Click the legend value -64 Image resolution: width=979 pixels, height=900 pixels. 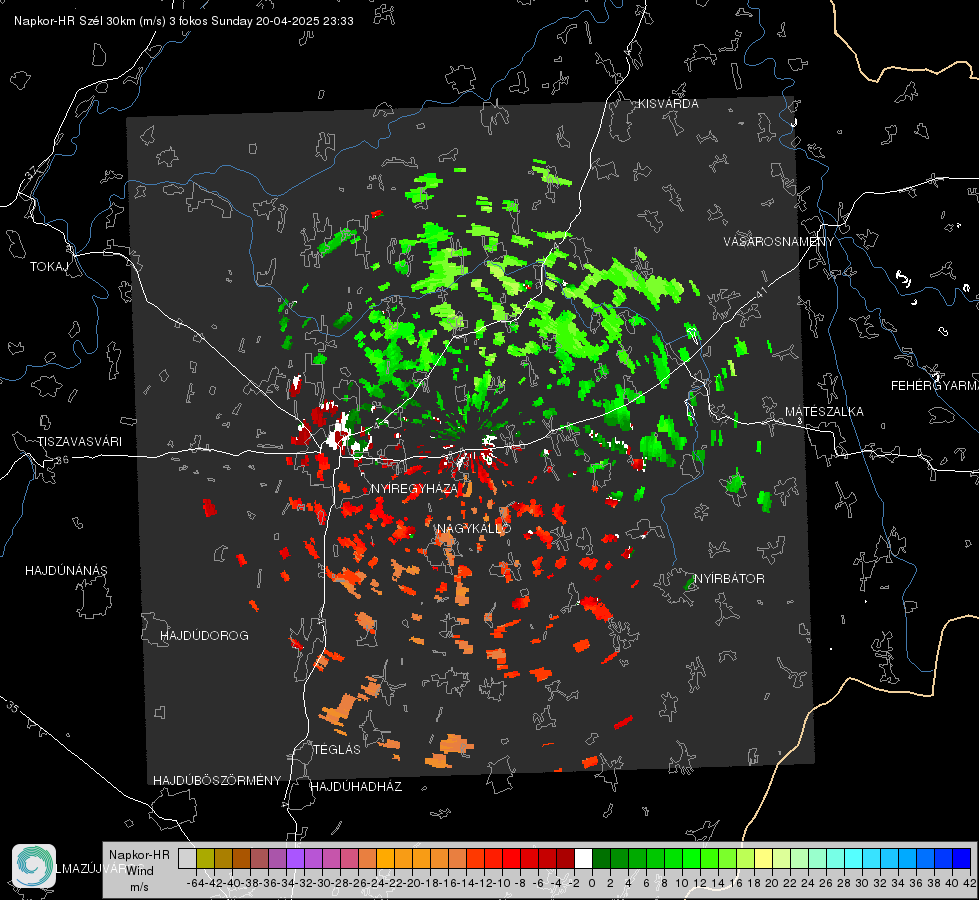coord(196,883)
